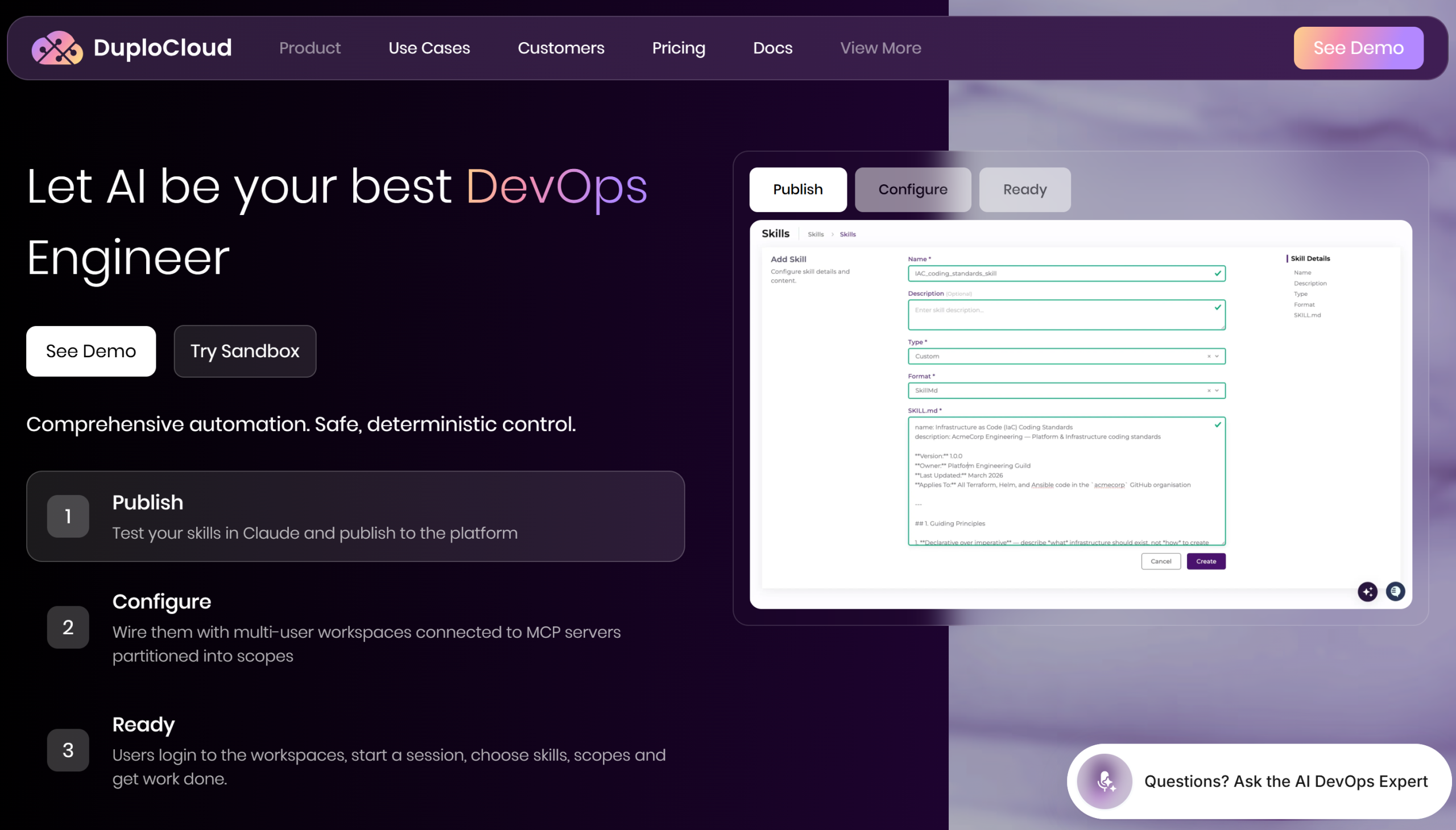This screenshot has width=1456, height=830.
Task: Click the Skills page title in the preview
Action: coord(775,234)
